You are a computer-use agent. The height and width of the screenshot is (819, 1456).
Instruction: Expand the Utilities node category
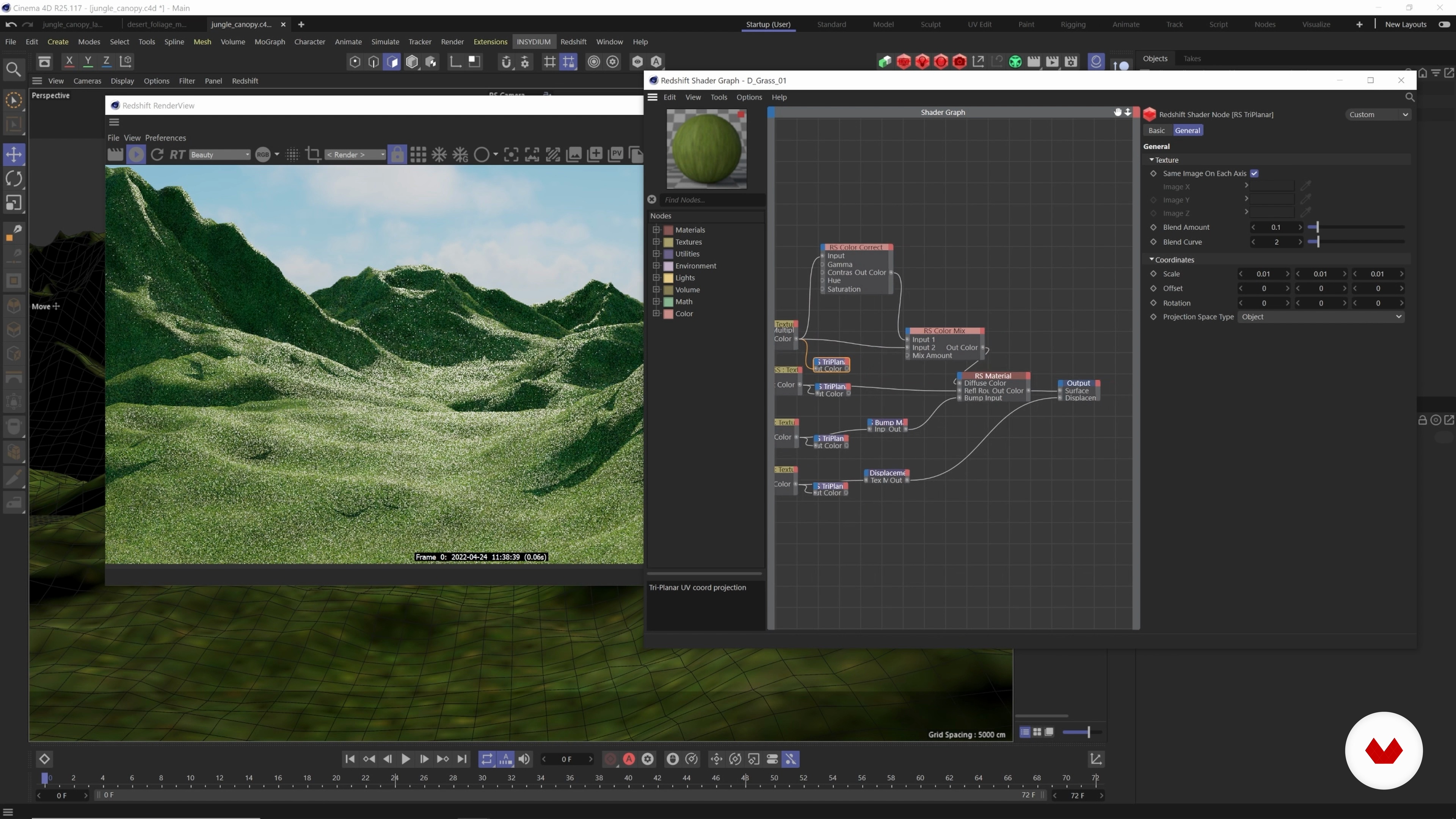656,253
